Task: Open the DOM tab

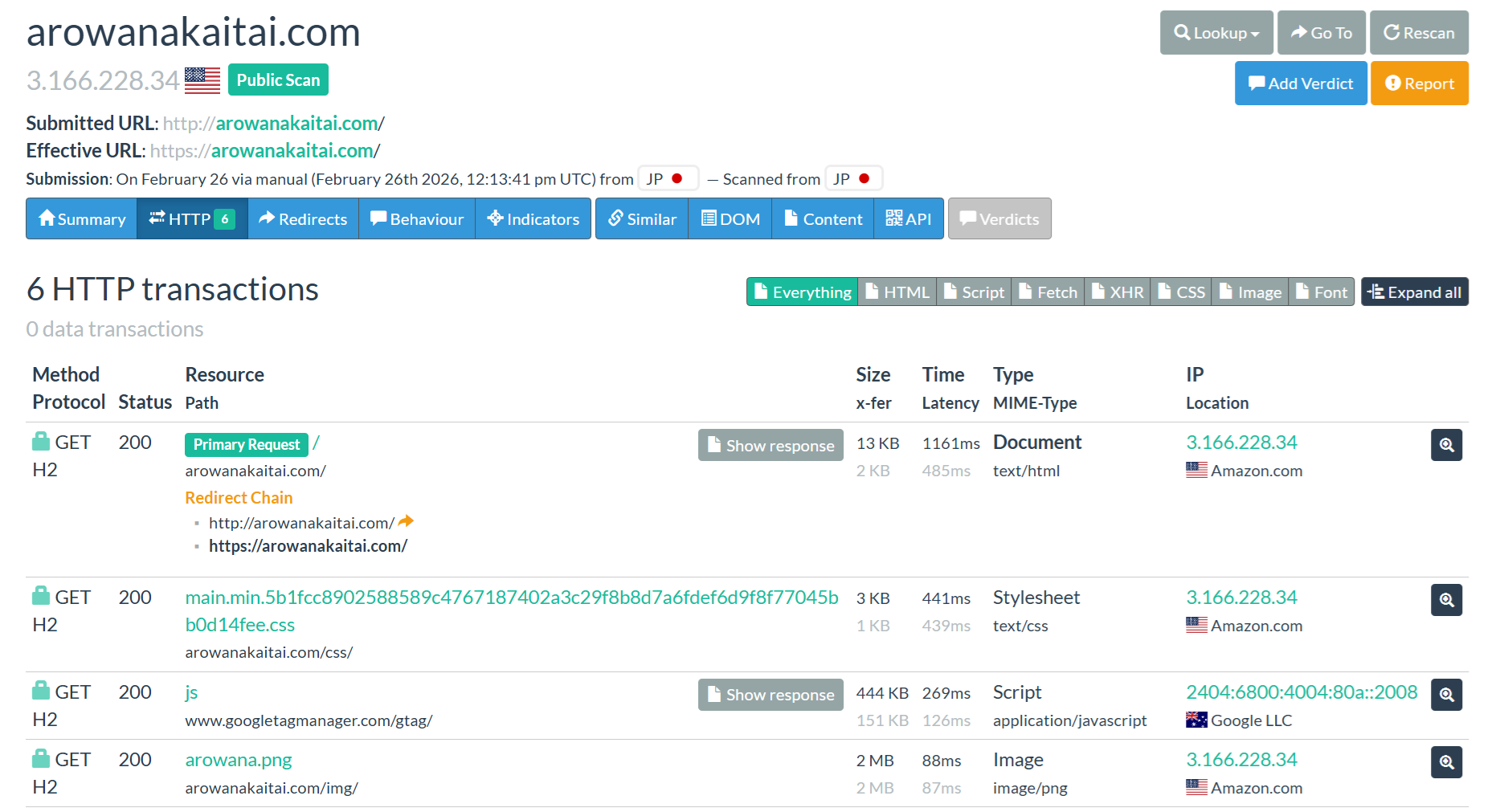Action: tap(730, 219)
